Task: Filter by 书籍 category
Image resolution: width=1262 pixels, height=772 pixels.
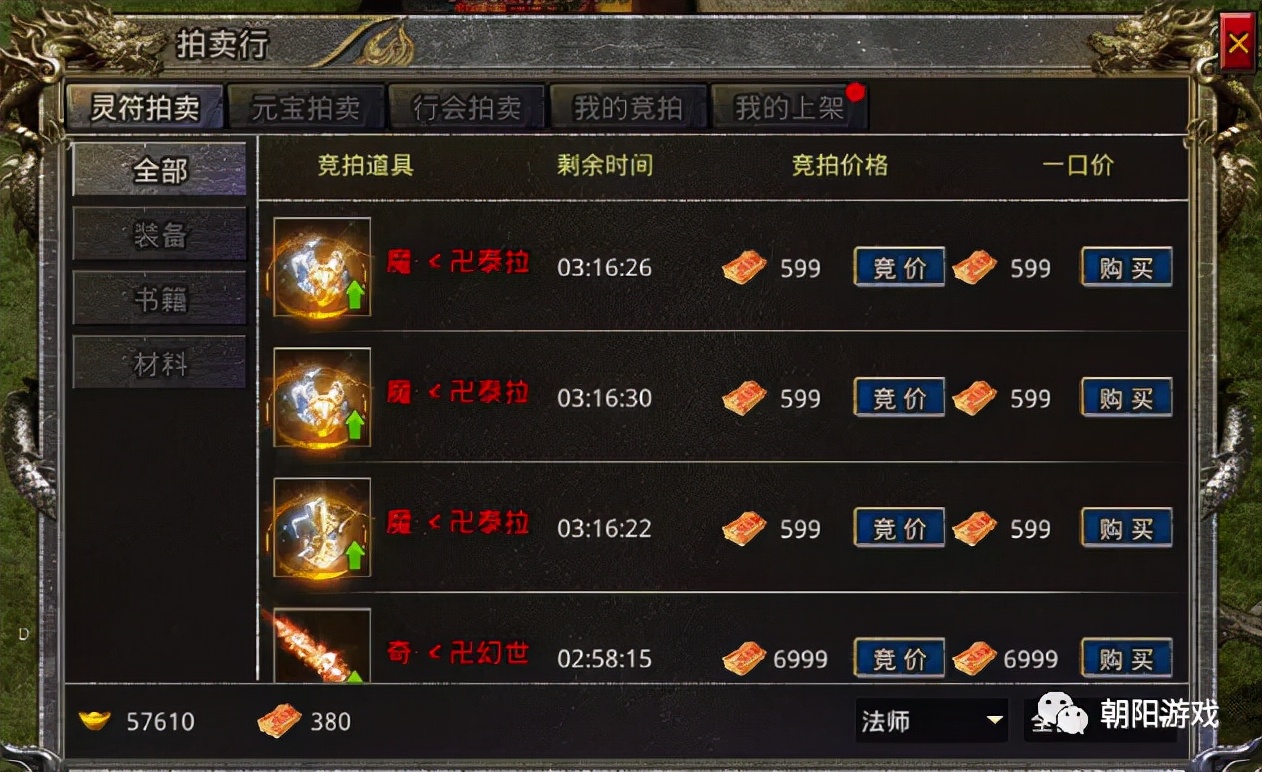Action: click(160, 299)
